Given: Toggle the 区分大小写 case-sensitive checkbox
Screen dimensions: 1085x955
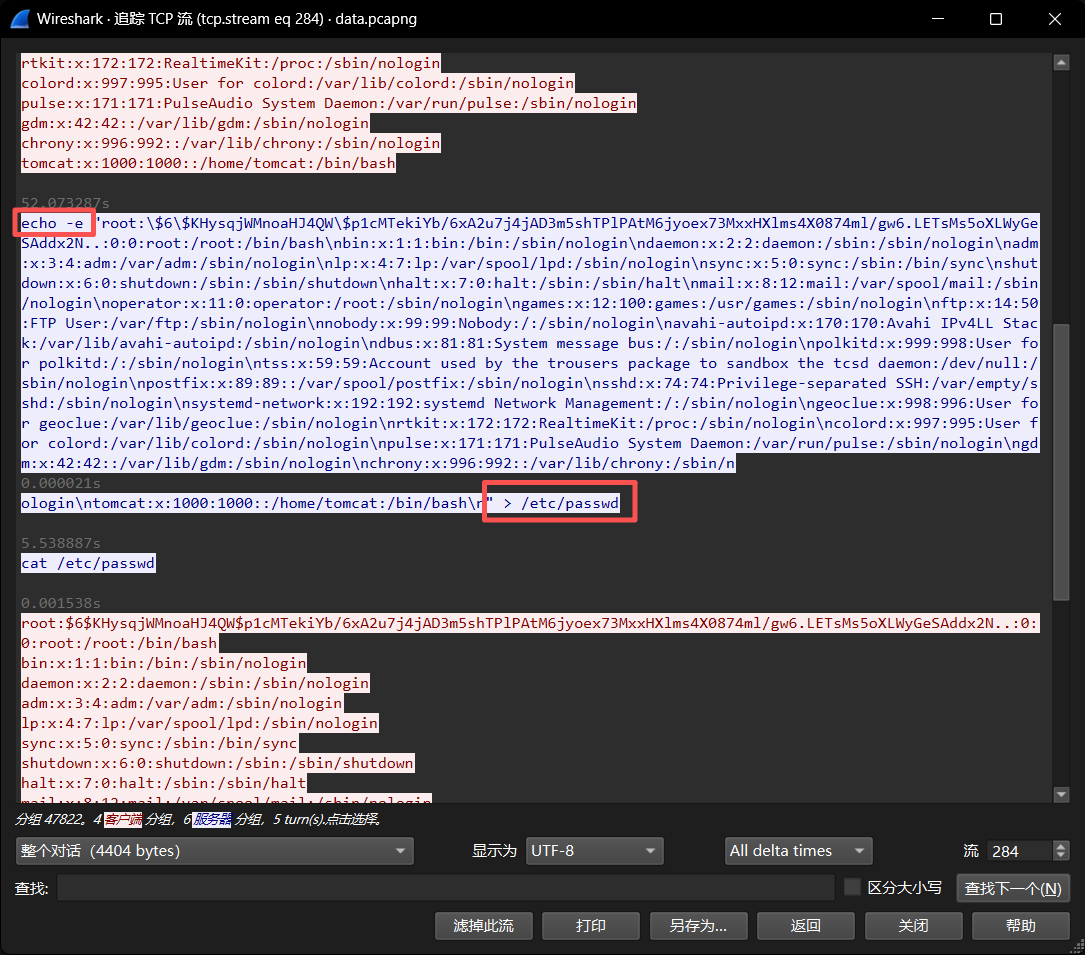Looking at the screenshot, I should tap(852, 887).
